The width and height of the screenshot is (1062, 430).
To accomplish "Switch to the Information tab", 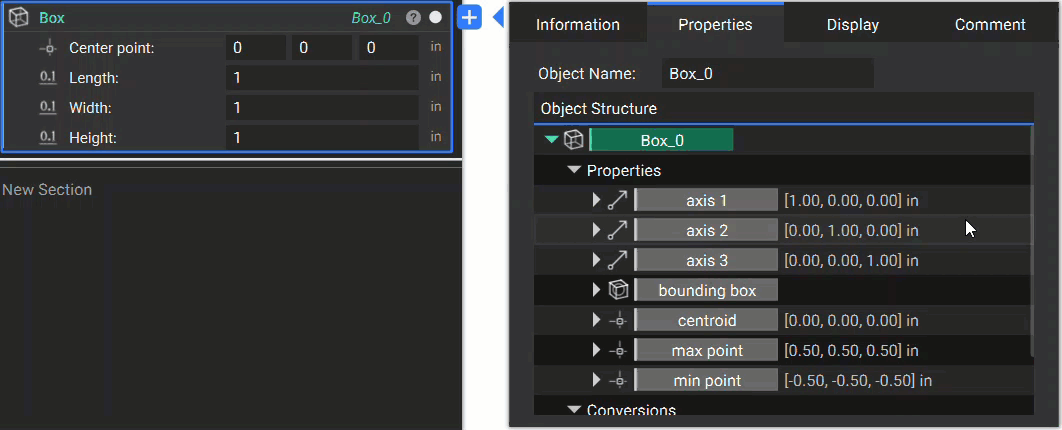I will pyautogui.click(x=578, y=24).
